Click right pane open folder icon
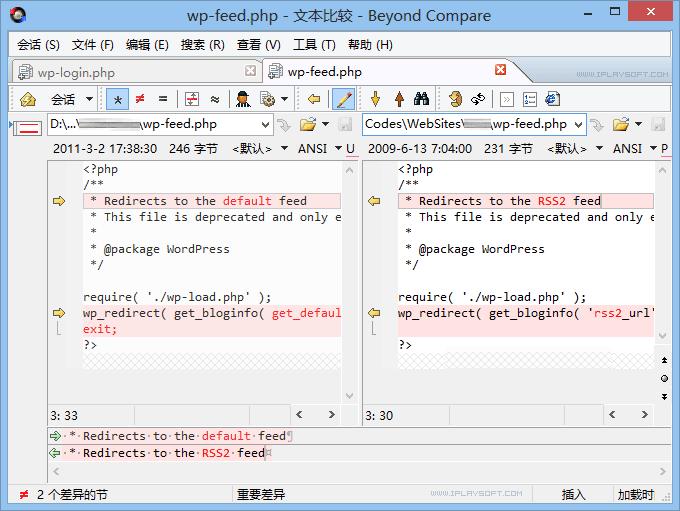Image resolution: width=680 pixels, height=511 pixels. click(621, 125)
